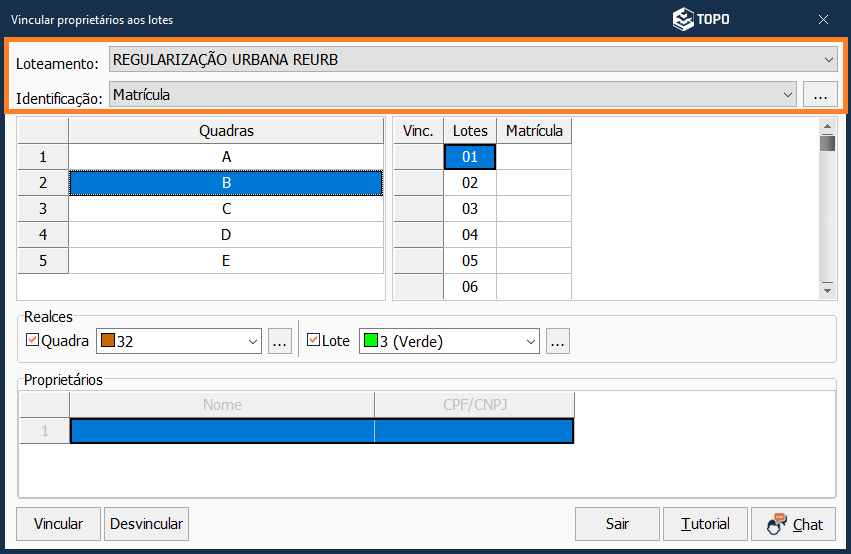
Task: Open the Quadra color 32 dropdown
Action: 250,341
